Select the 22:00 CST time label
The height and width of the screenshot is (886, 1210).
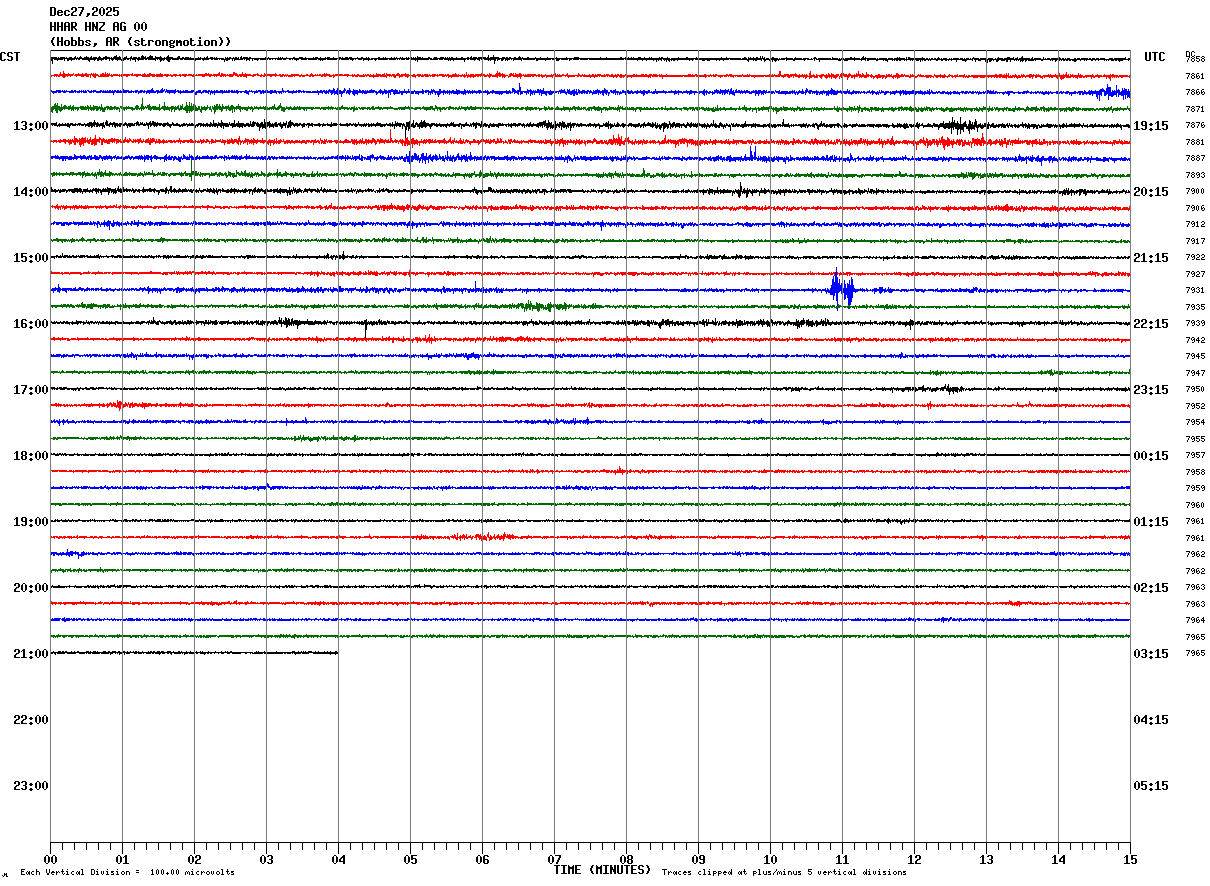pos(30,720)
